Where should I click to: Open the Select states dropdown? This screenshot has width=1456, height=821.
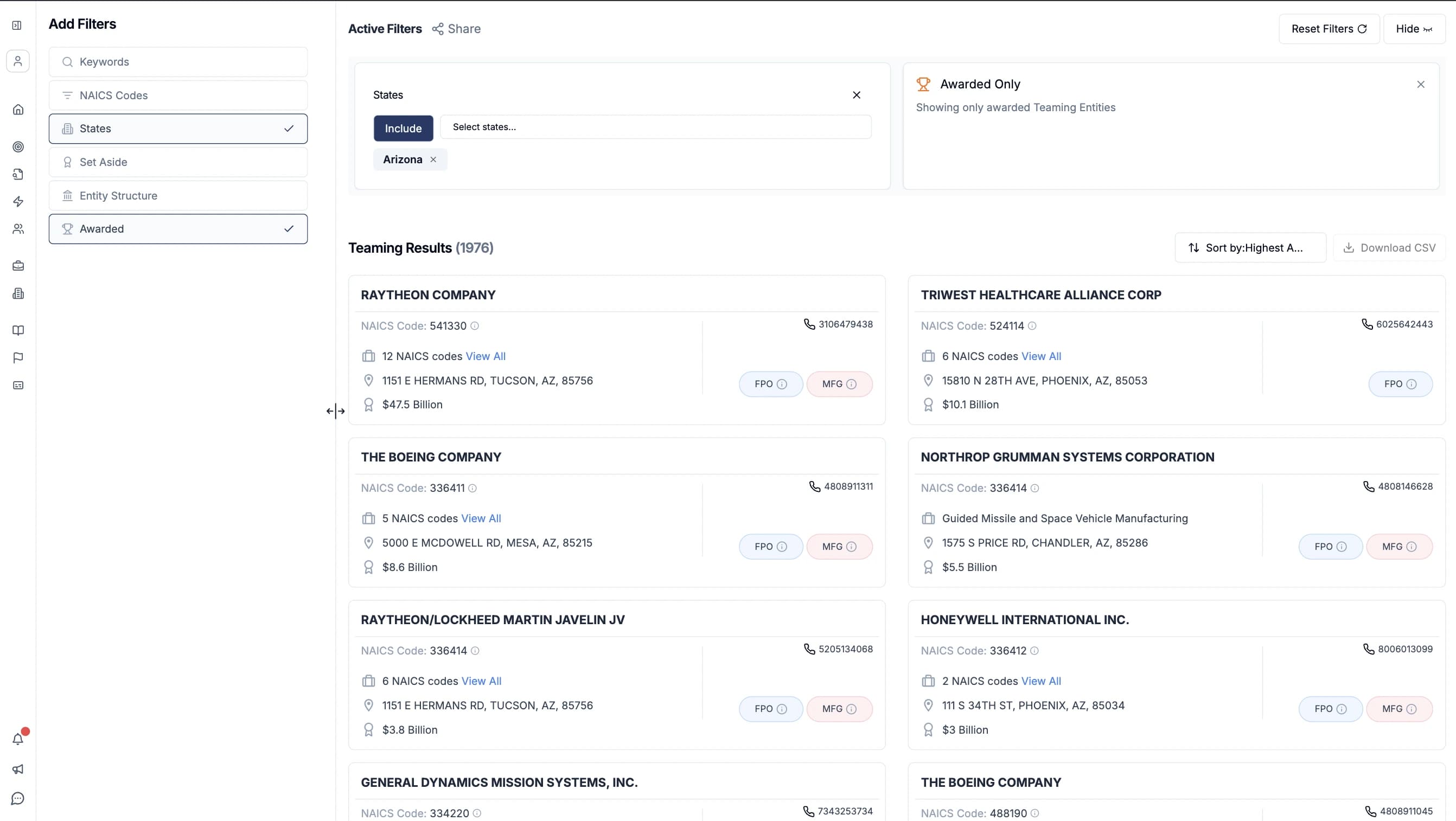pos(656,127)
